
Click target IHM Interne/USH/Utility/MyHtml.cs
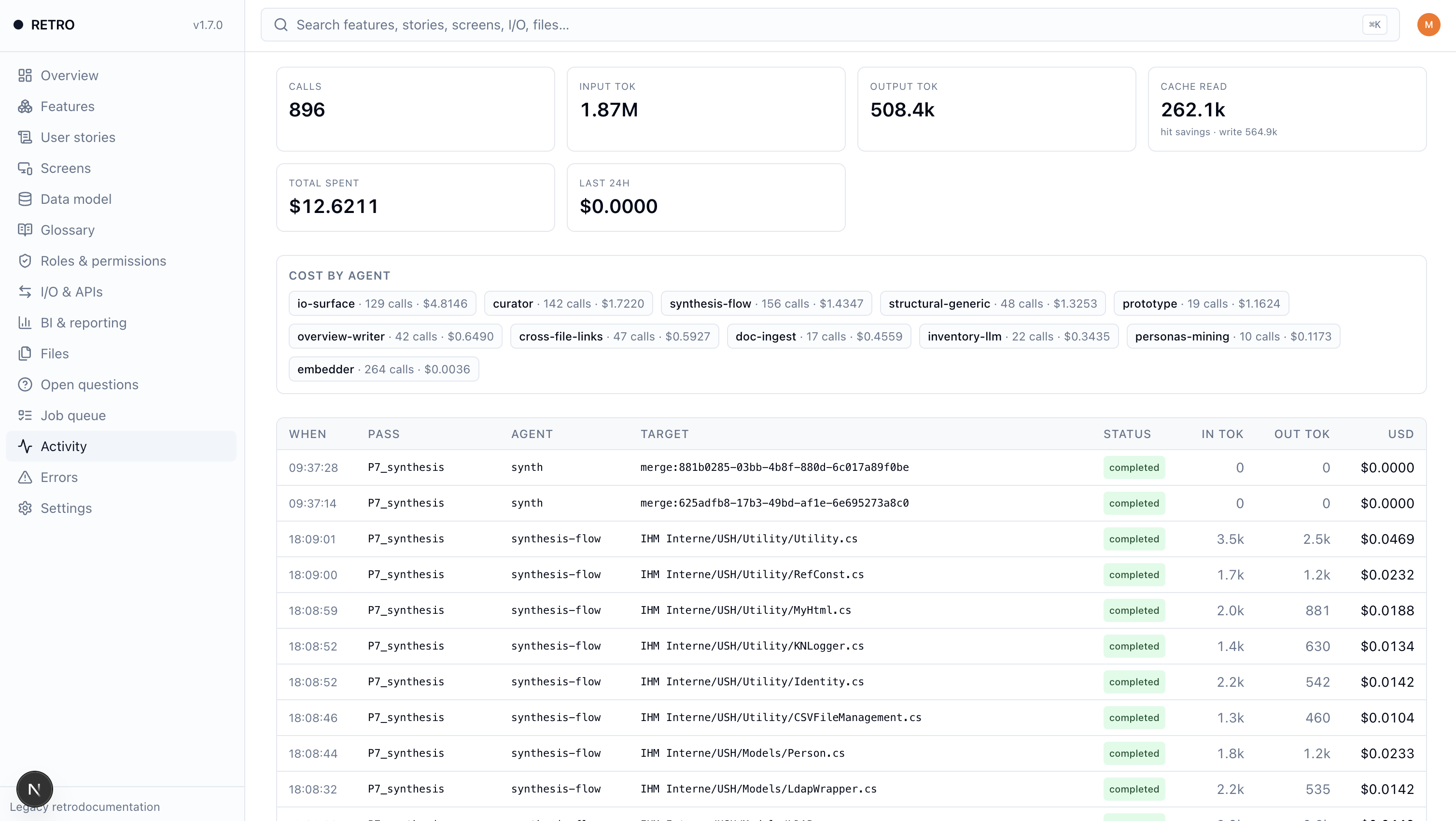pos(745,610)
